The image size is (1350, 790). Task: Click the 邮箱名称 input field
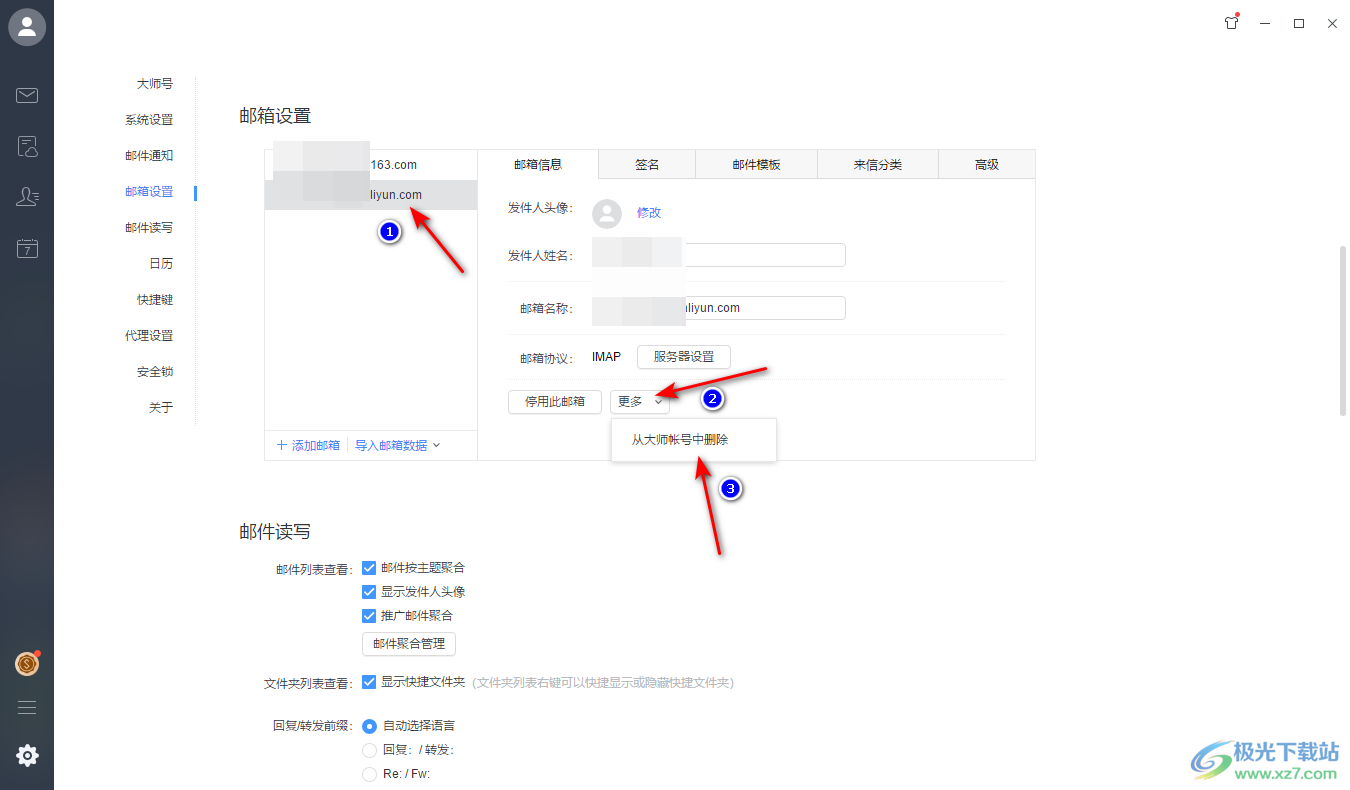pyautogui.click(x=718, y=308)
